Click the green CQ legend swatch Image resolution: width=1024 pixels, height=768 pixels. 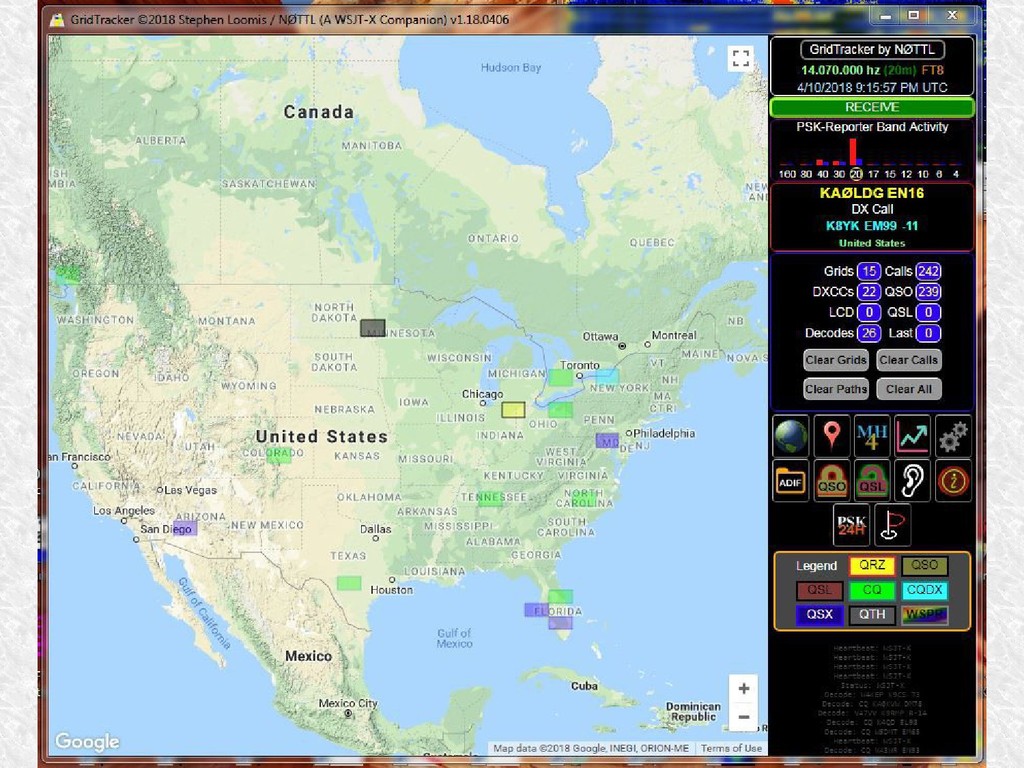click(872, 590)
